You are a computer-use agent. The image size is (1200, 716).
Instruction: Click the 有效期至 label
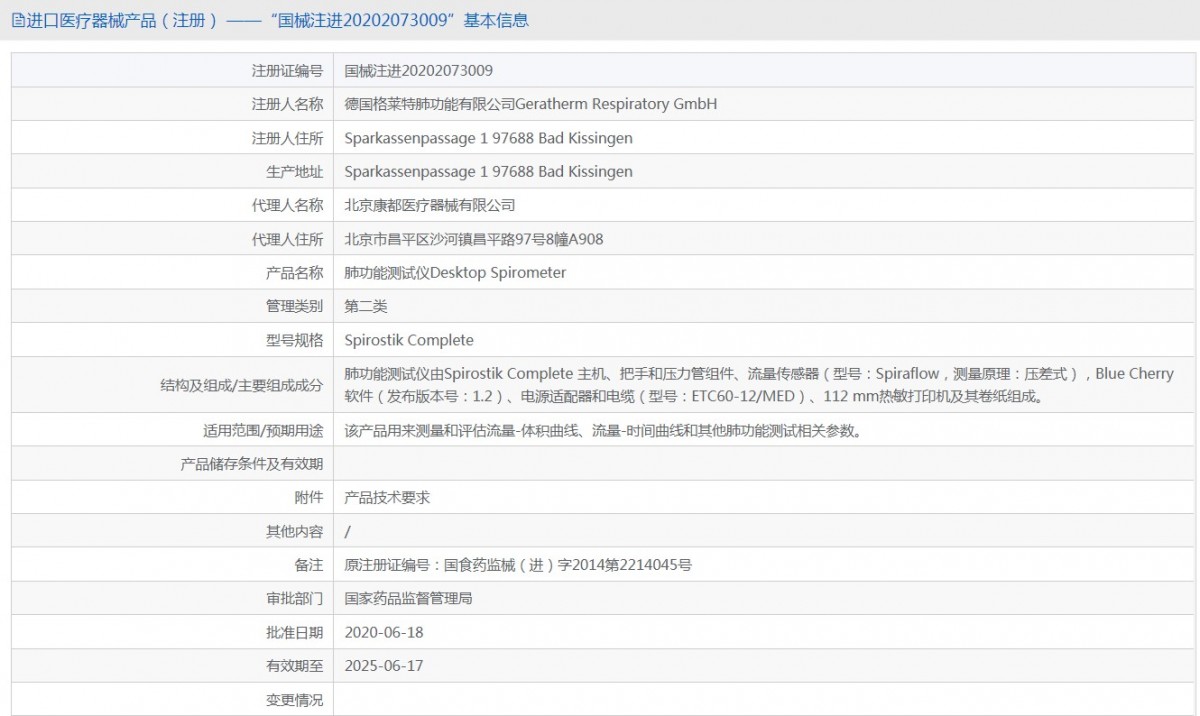click(x=294, y=666)
